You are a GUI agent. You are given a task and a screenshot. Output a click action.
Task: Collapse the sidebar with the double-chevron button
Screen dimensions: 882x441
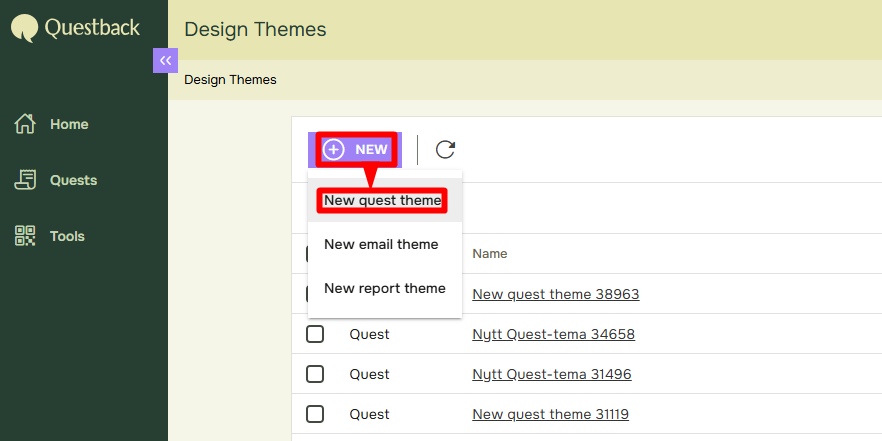click(x=165, y=61)
